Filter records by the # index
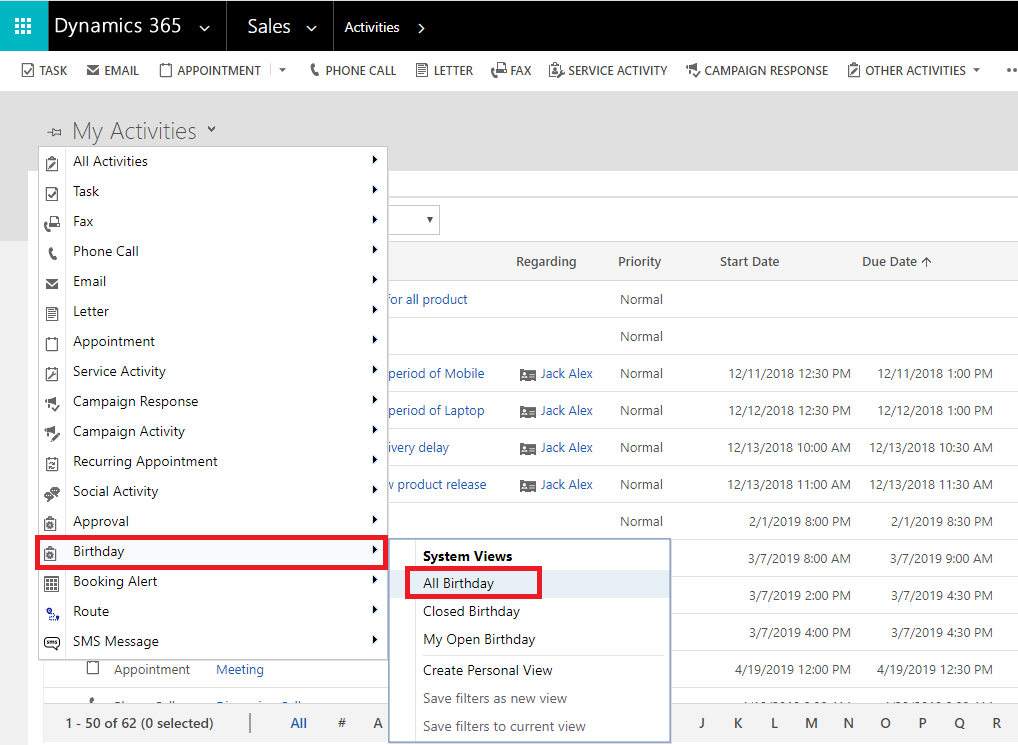 [341, 723]
